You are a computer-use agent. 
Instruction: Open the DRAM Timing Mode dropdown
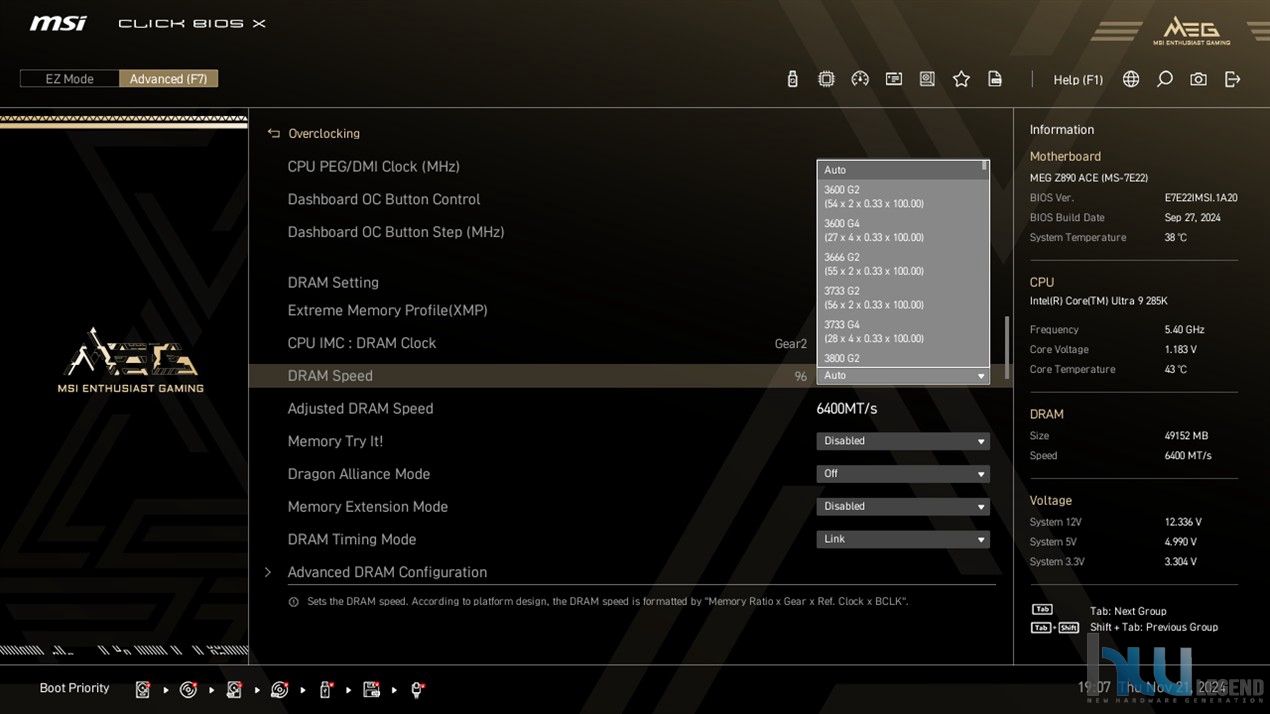click(x=903, y=539)
